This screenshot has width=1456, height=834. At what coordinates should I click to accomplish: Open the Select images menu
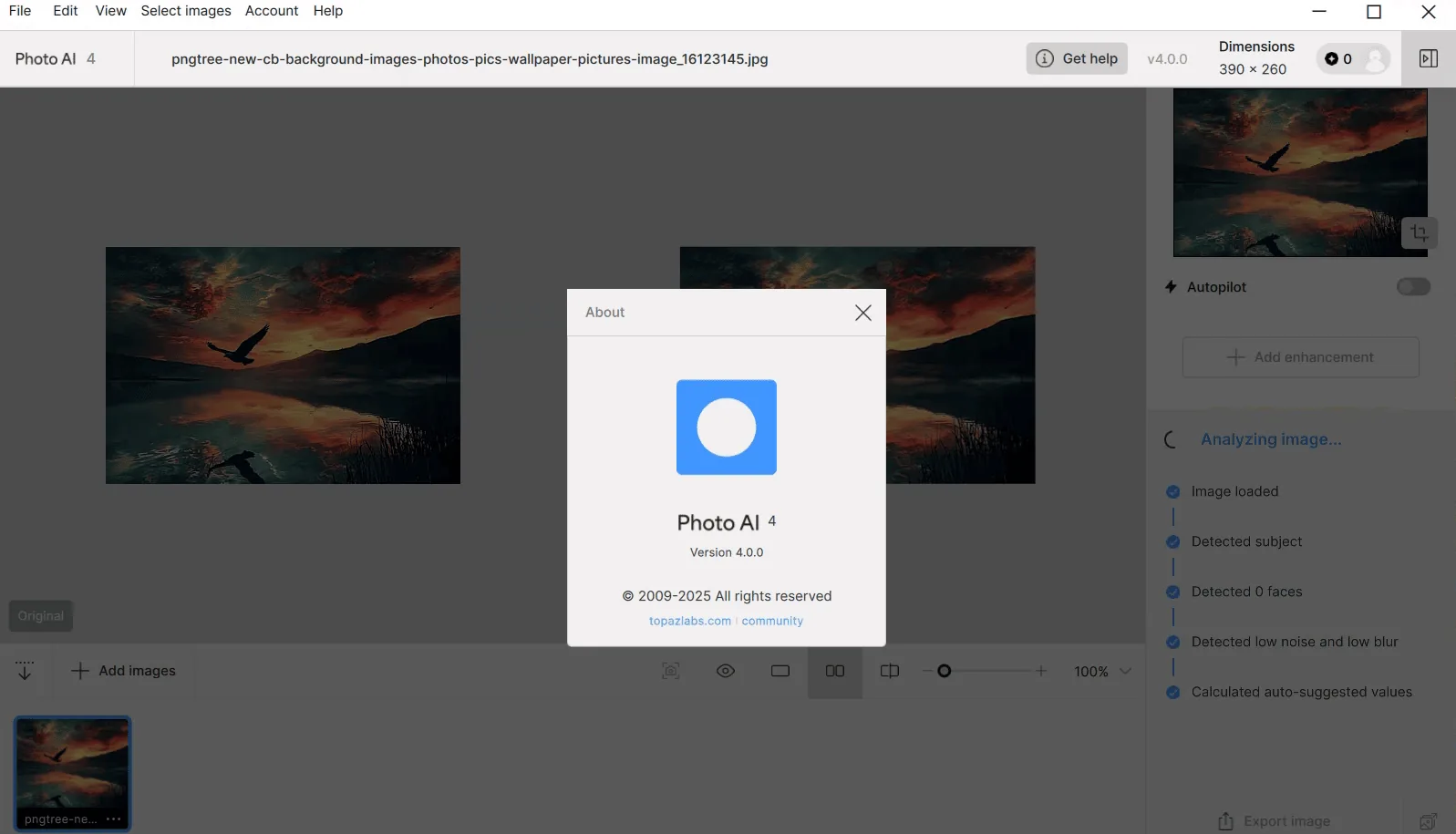186,11
